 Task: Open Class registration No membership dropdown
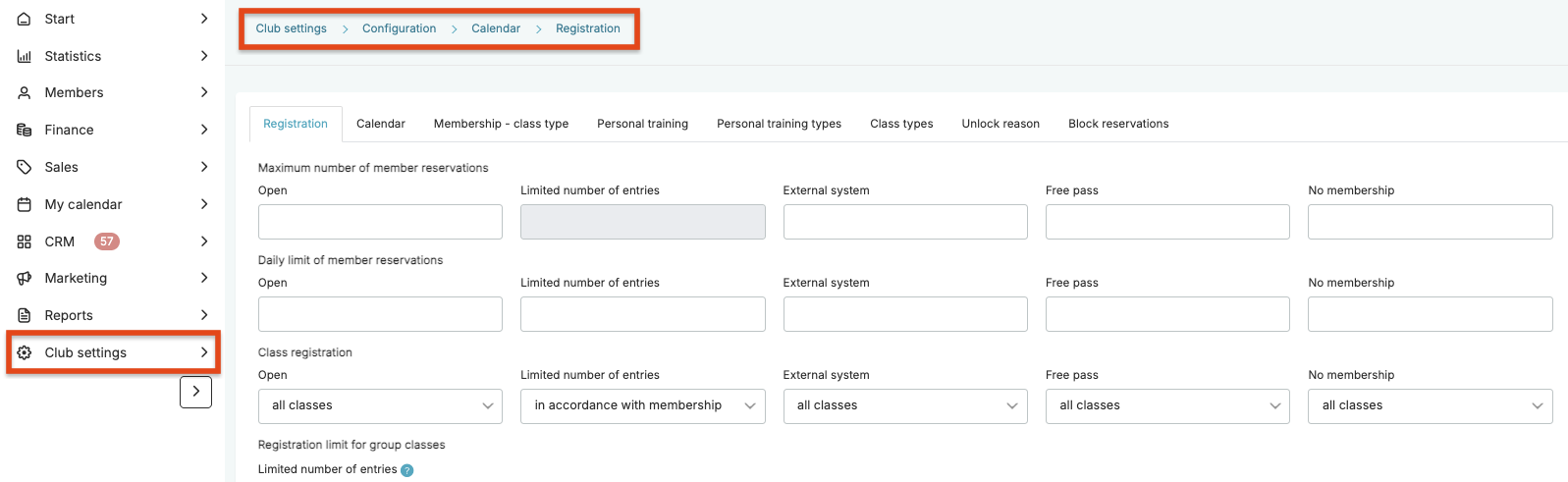click(x=1430, y=405)
